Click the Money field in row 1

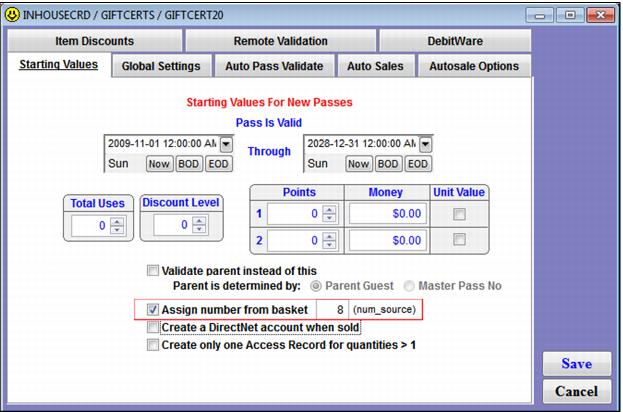[x=388, y=214]
